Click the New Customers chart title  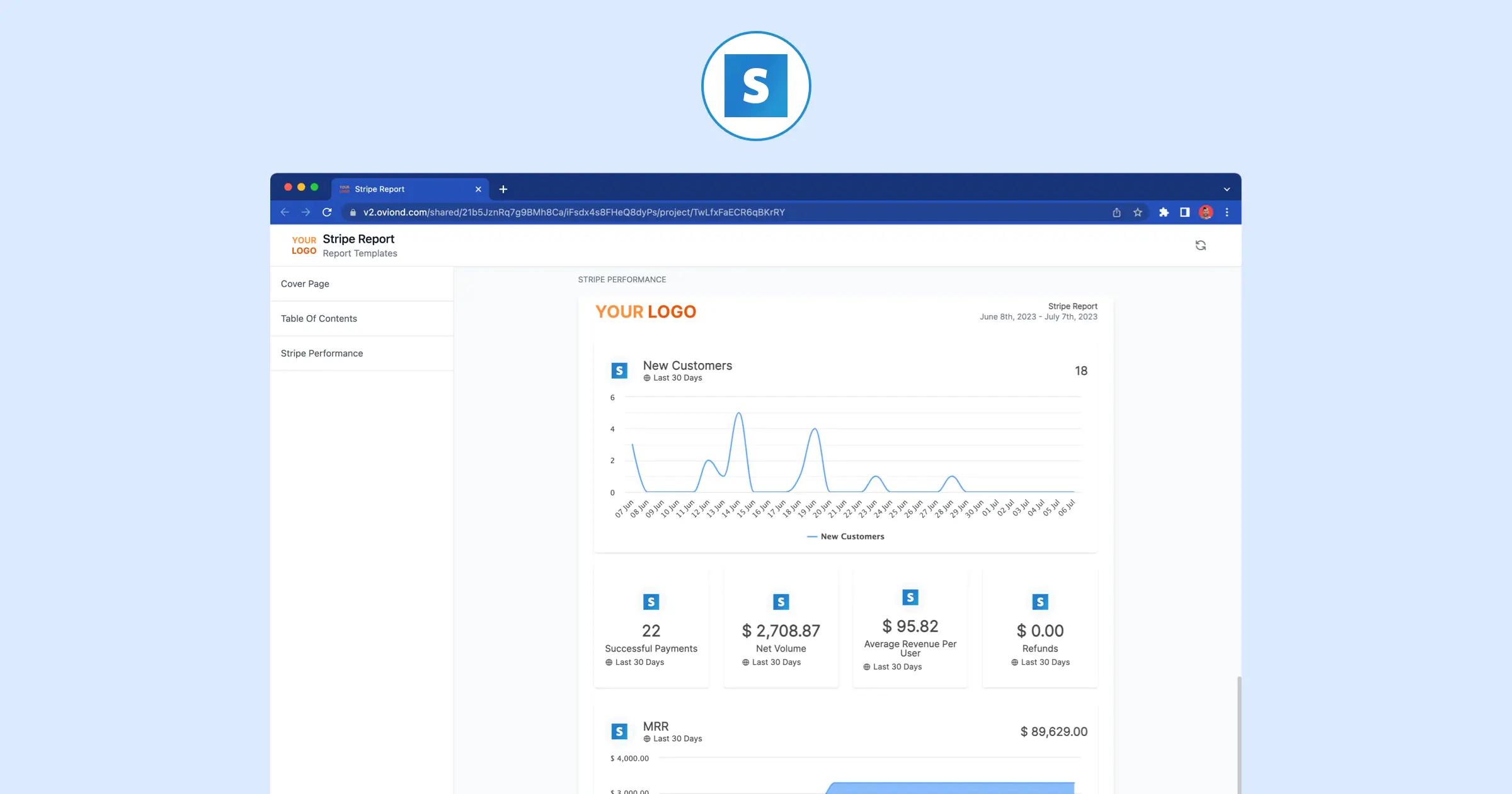687,365
